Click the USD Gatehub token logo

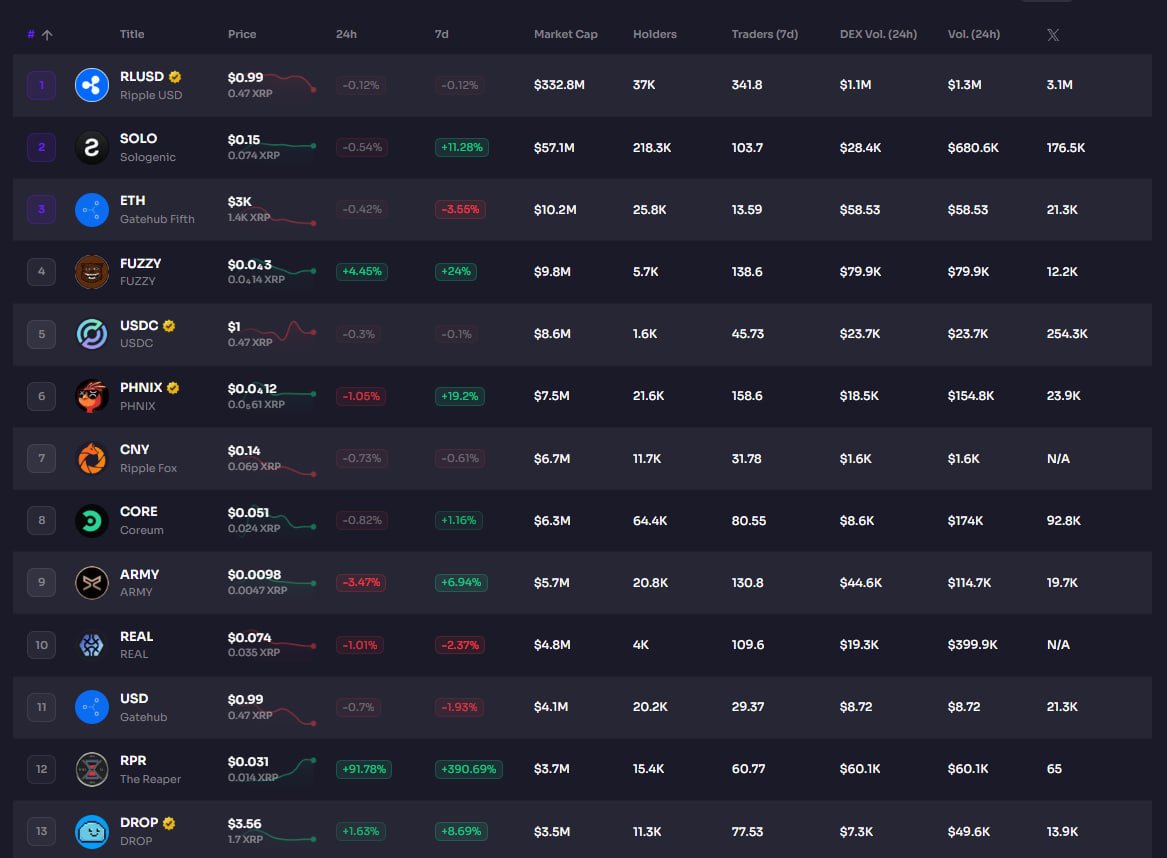[92, 707]
